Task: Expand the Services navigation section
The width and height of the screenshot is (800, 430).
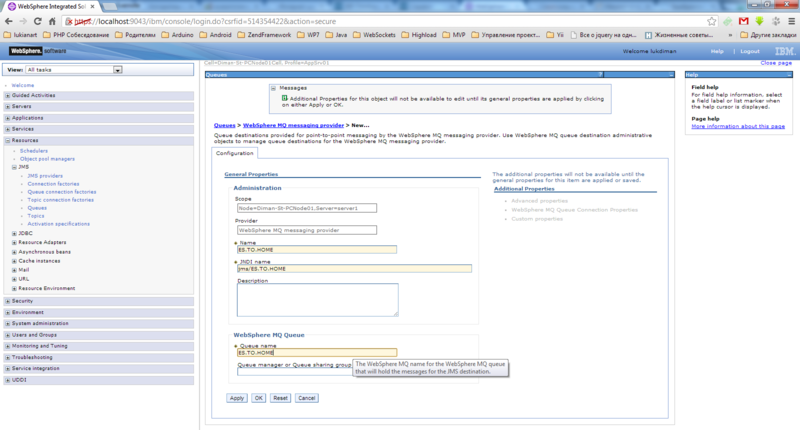Action: (x=8, y=129)
